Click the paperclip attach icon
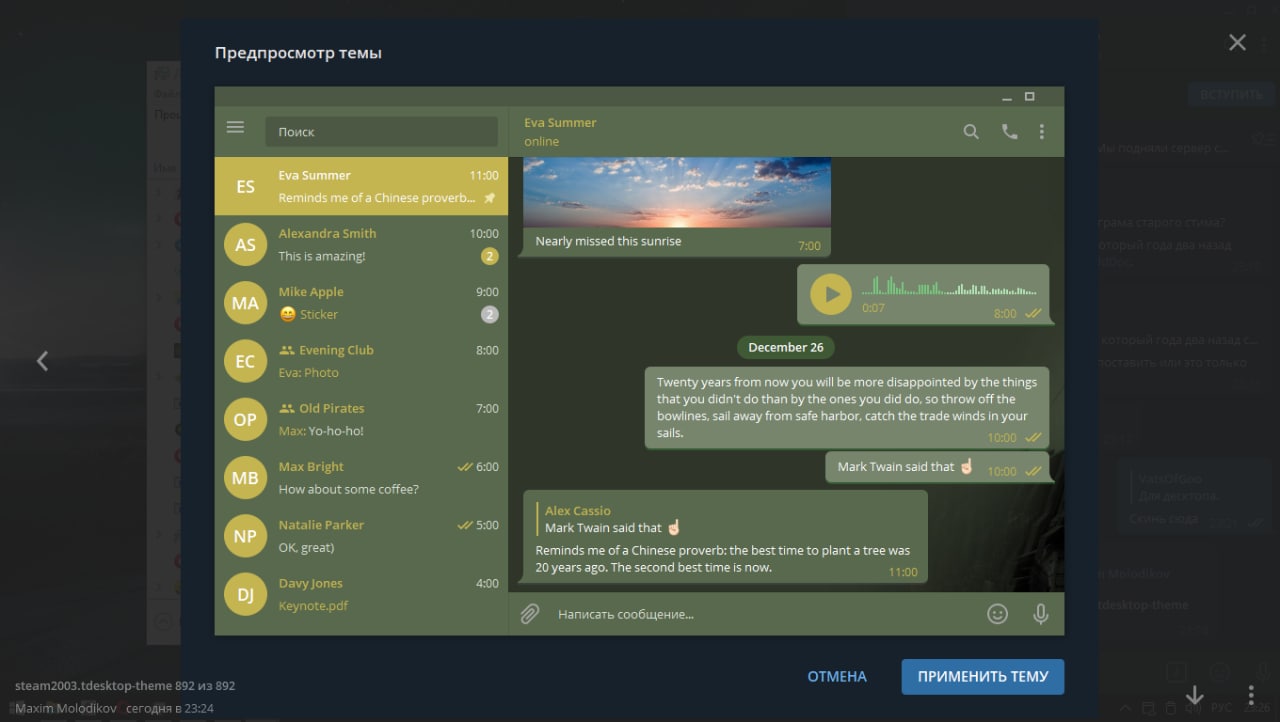Image resolution: width=1280 pixels, height=722 pixels. pos(530,613)
